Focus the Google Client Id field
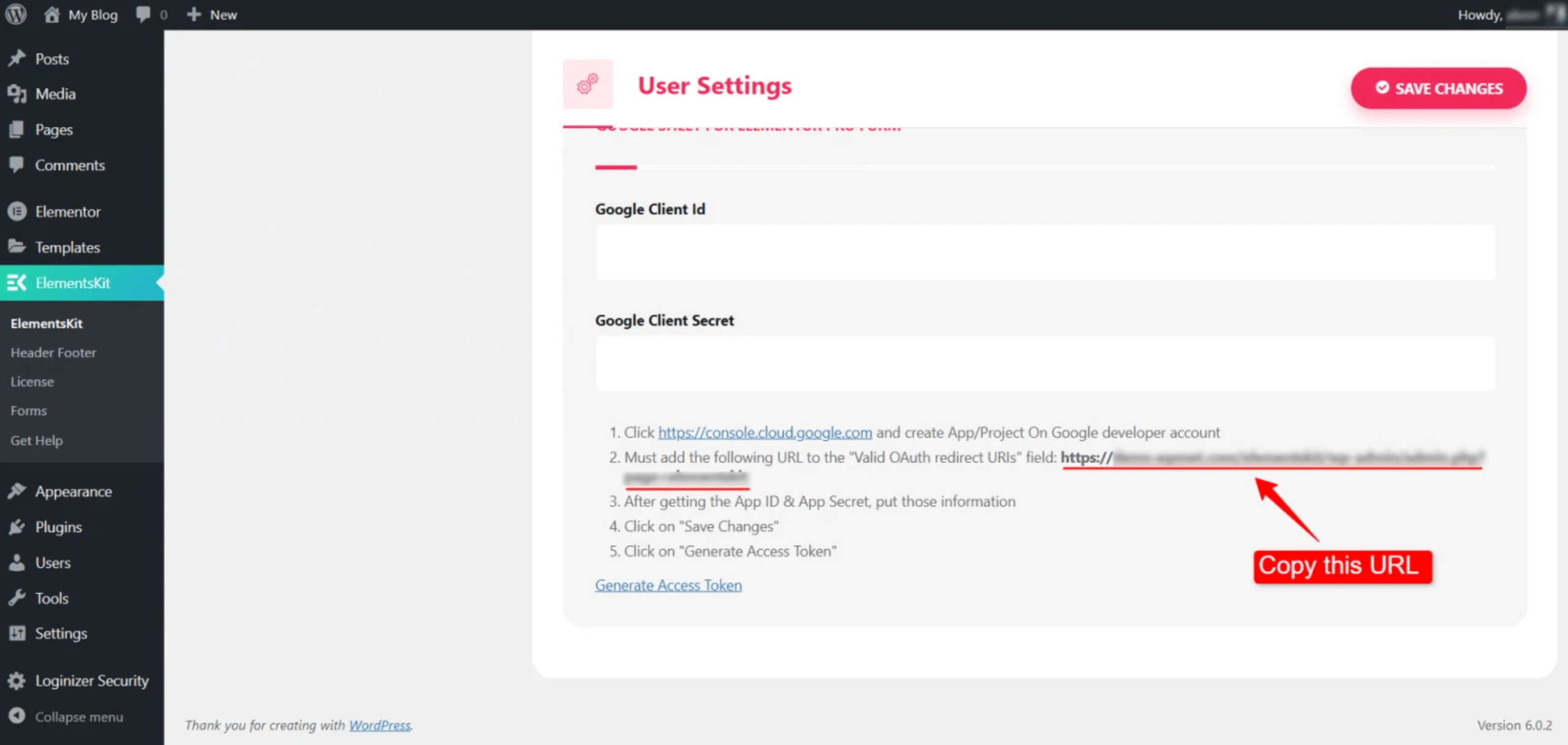1568x745 pixels. (x=1045, y=252)
